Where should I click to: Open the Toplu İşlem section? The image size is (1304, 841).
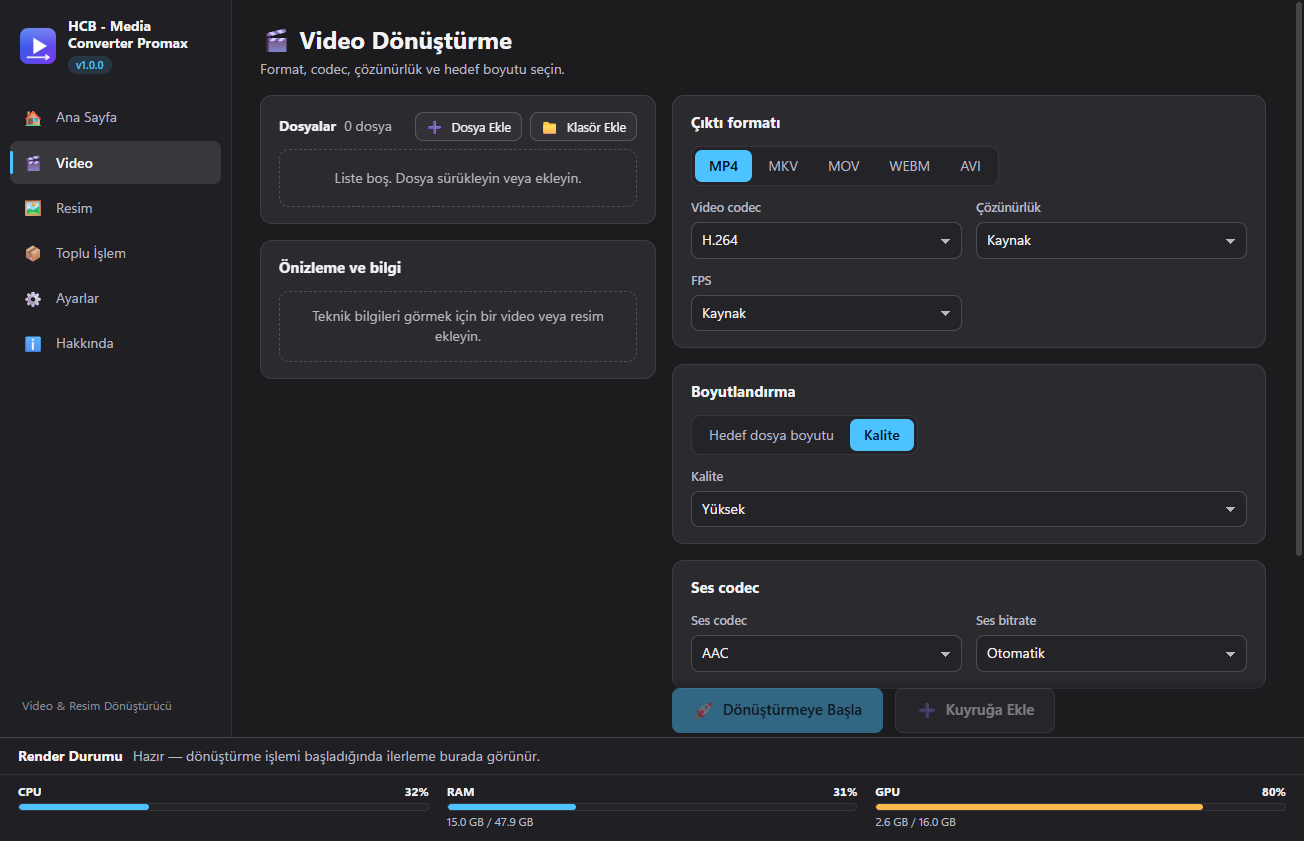pyautogui.click(x=115, y=253)
